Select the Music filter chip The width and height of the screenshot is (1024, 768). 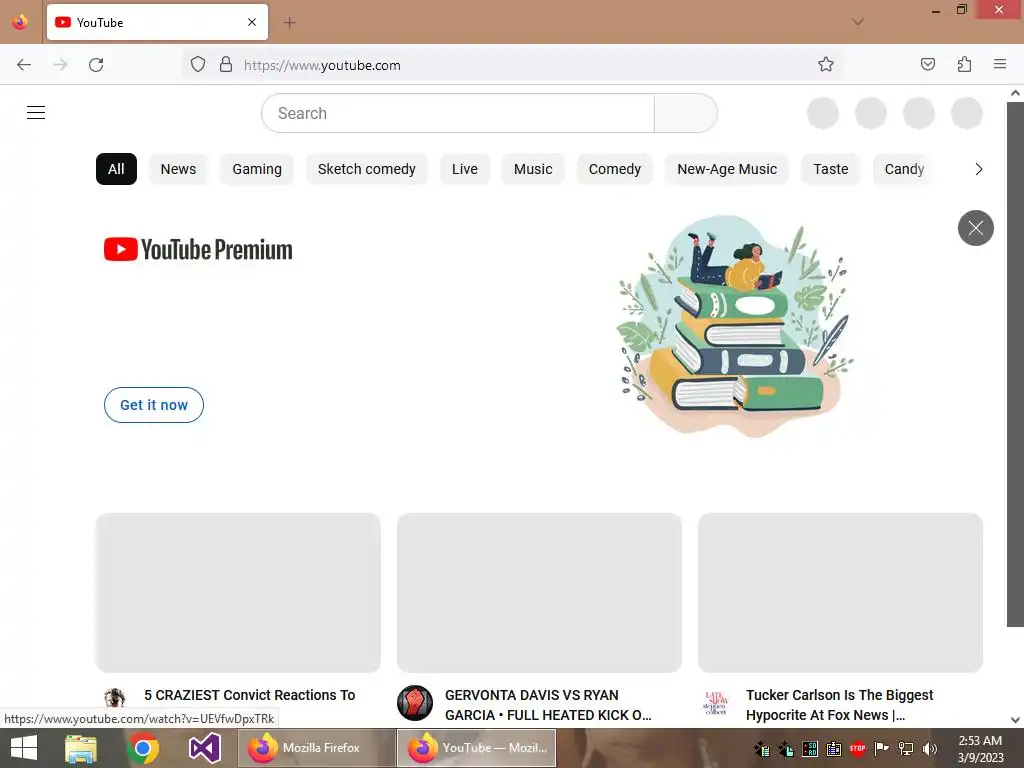tap(533, 169)
